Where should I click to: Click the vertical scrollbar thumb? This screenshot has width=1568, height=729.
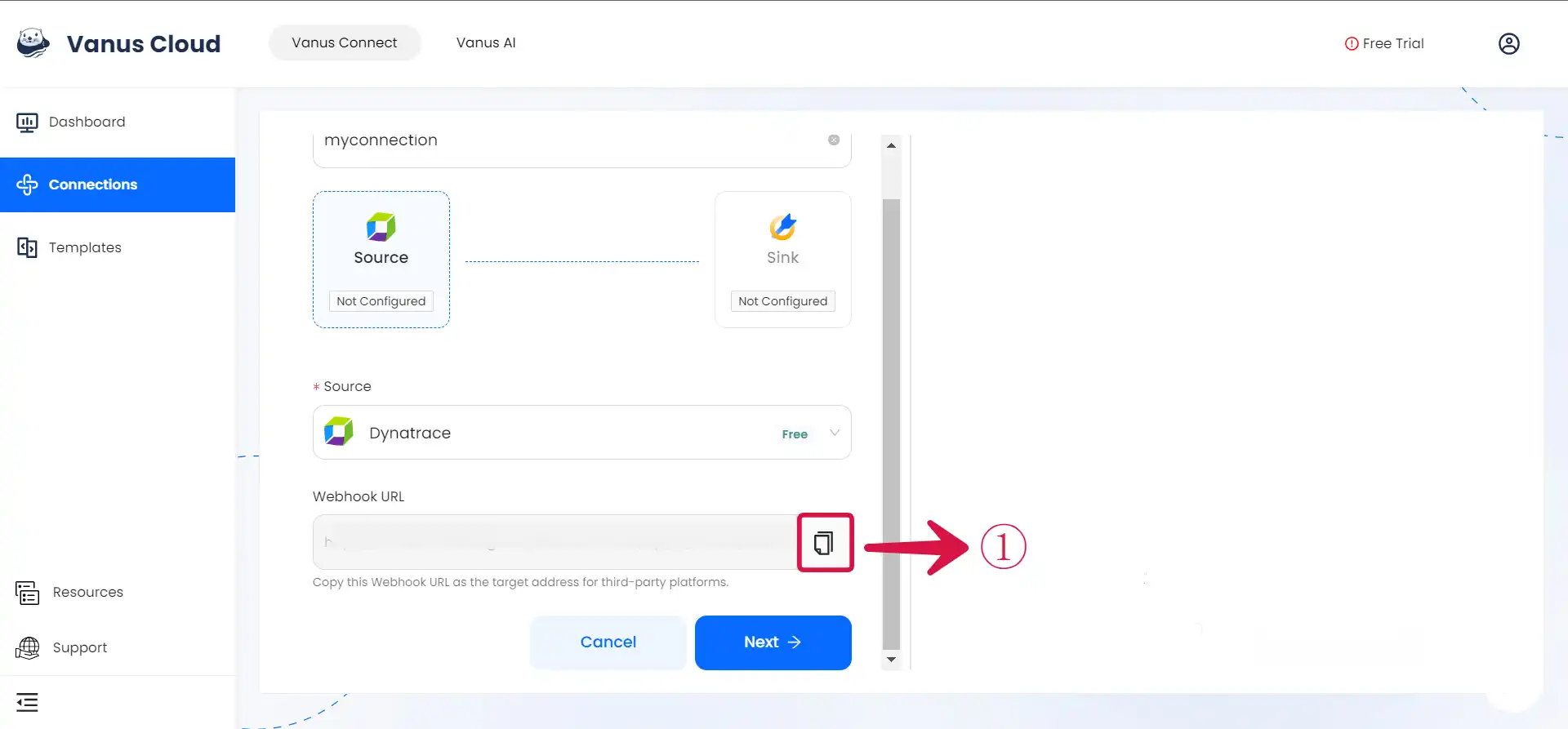[891, 423]
